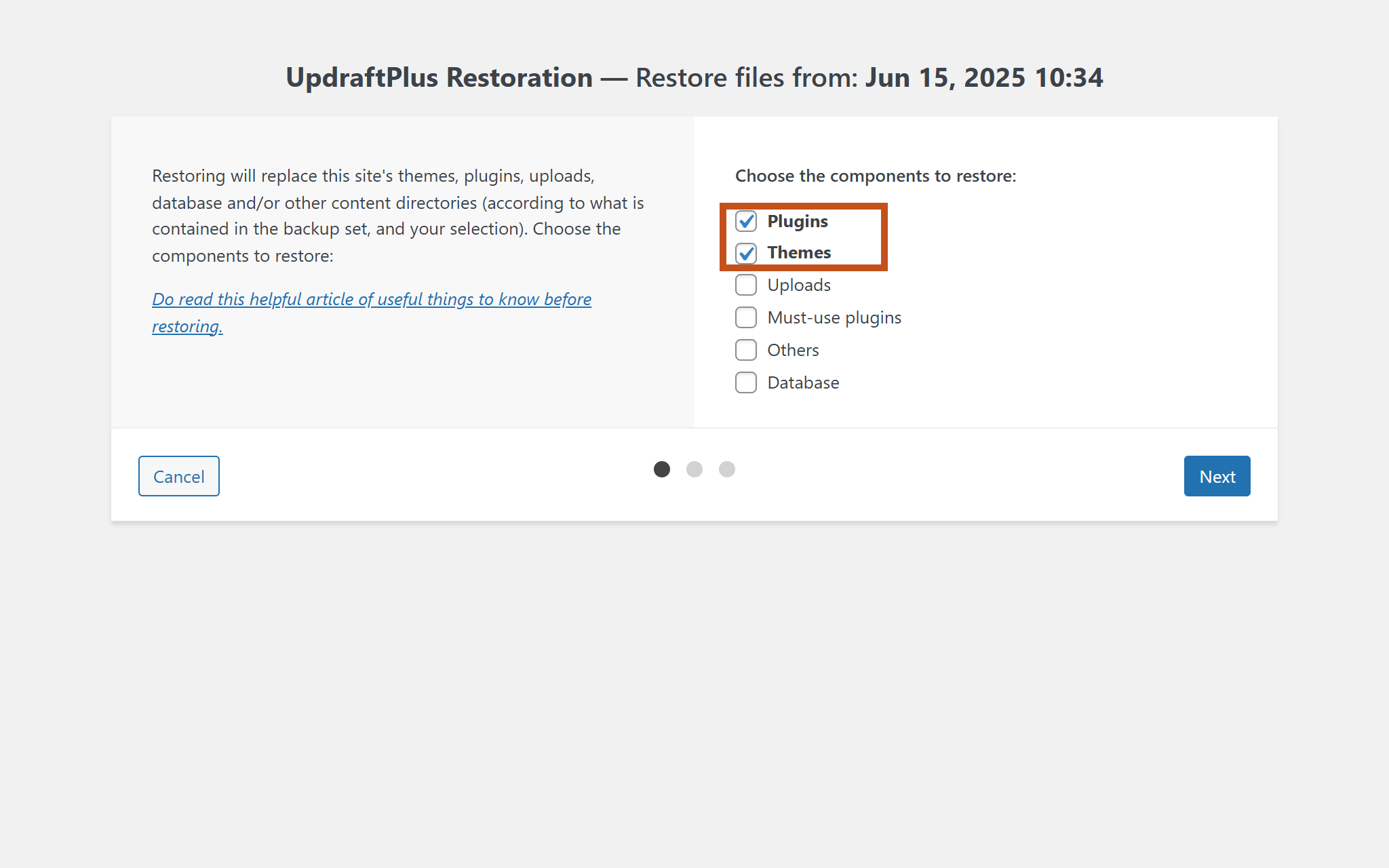Enable the Uploads checkbox

[x=745, y=285]
